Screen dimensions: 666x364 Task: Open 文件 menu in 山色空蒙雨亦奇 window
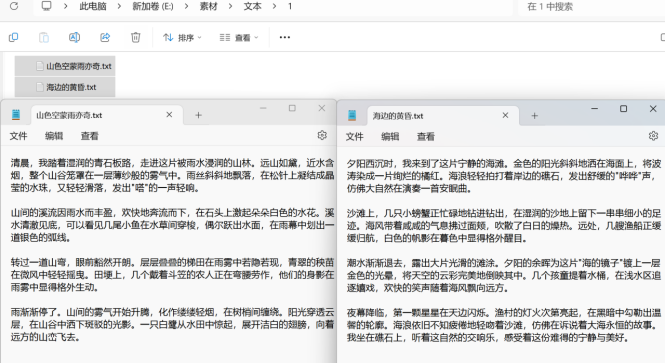pyautogui.click(x=18, y=136)
